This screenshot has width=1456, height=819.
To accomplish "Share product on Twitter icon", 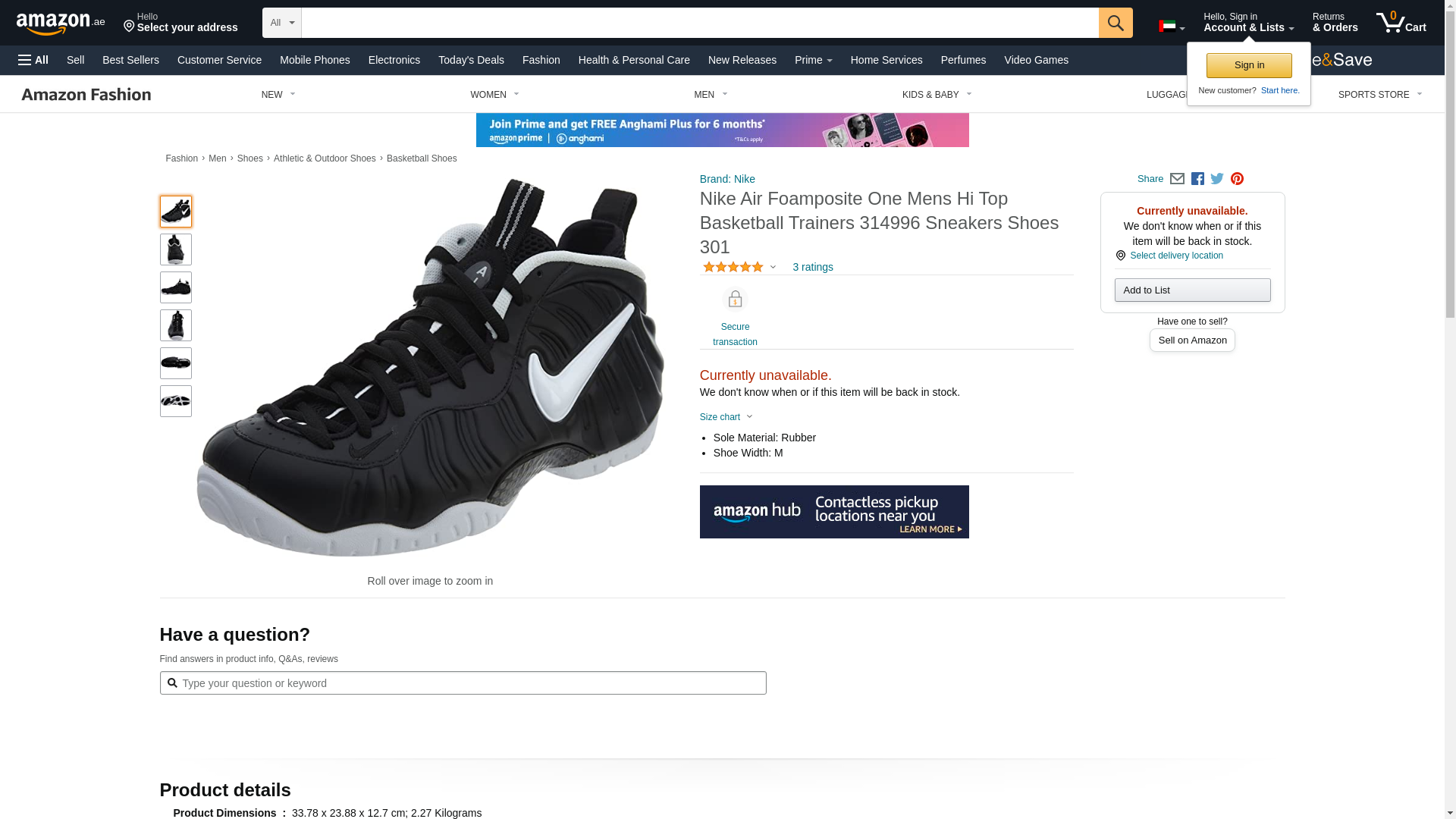I will coord(1217,179).
